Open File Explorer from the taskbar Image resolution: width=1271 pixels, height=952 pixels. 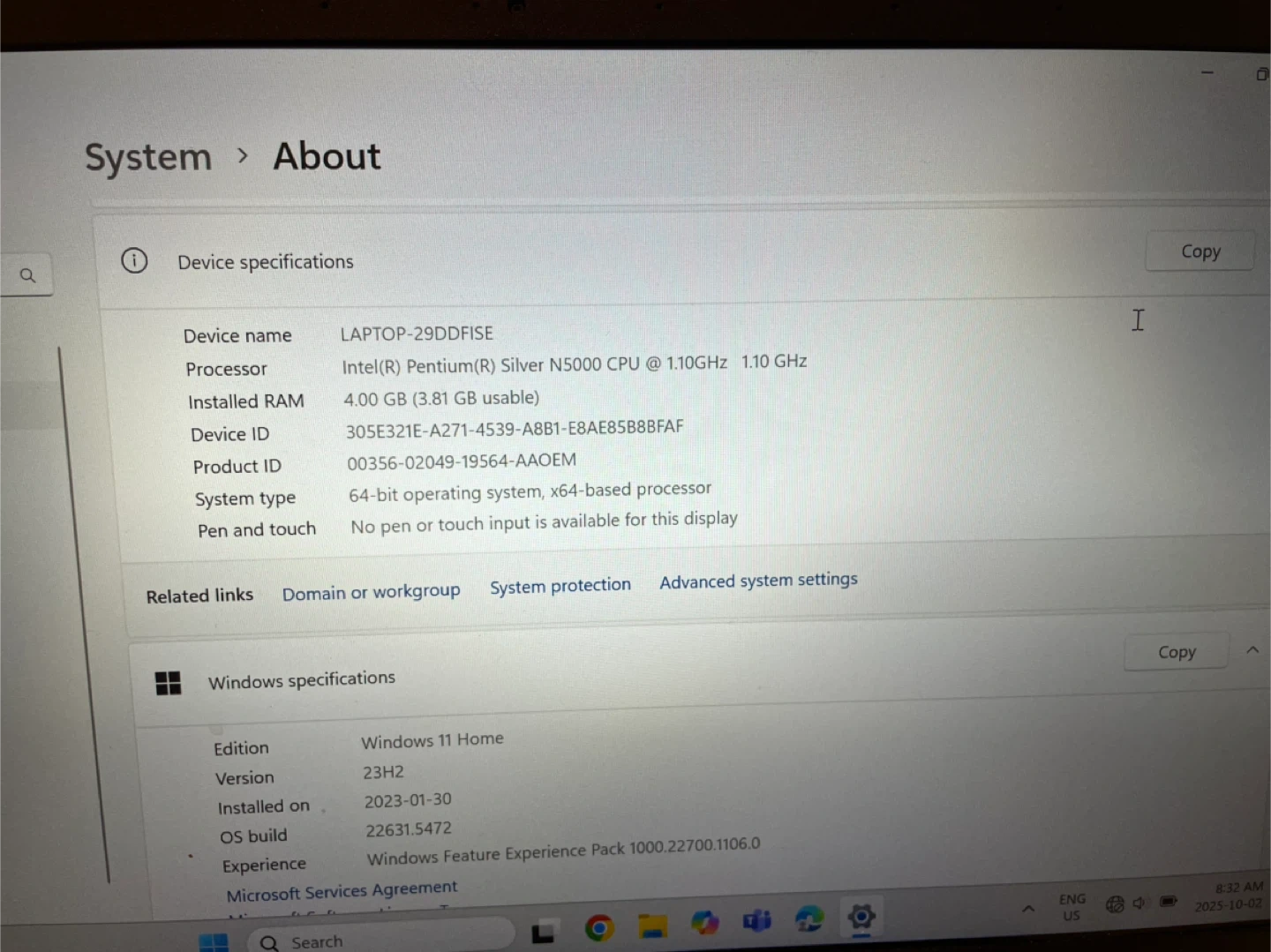tap(652, 926)
